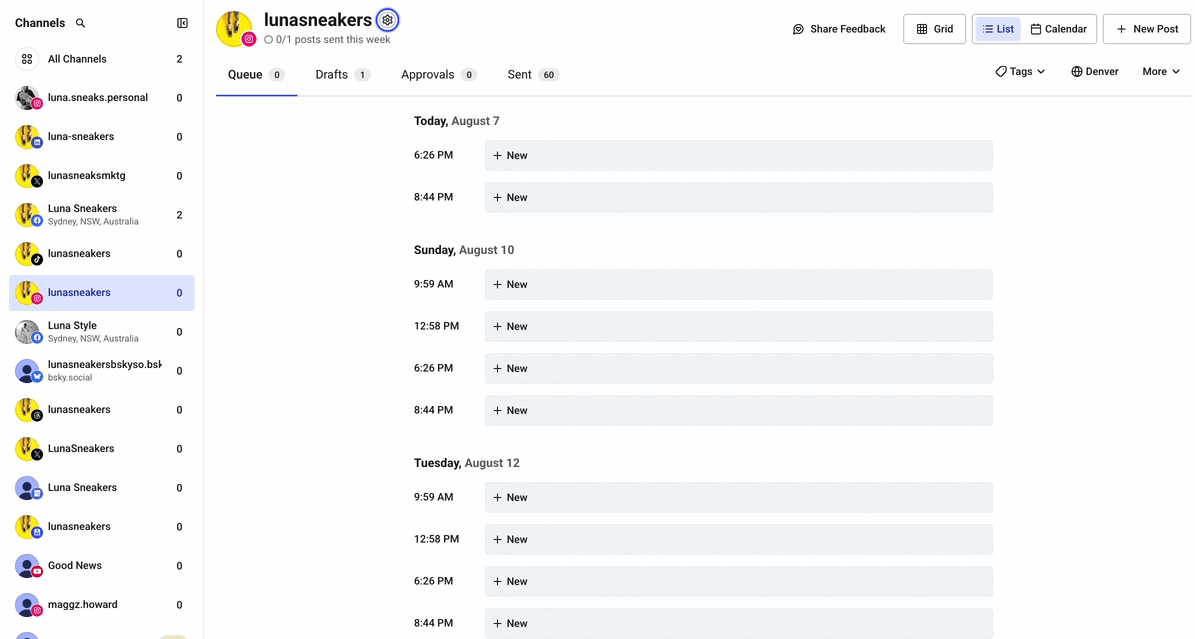Switch to Calendar view

point(1059,29)
